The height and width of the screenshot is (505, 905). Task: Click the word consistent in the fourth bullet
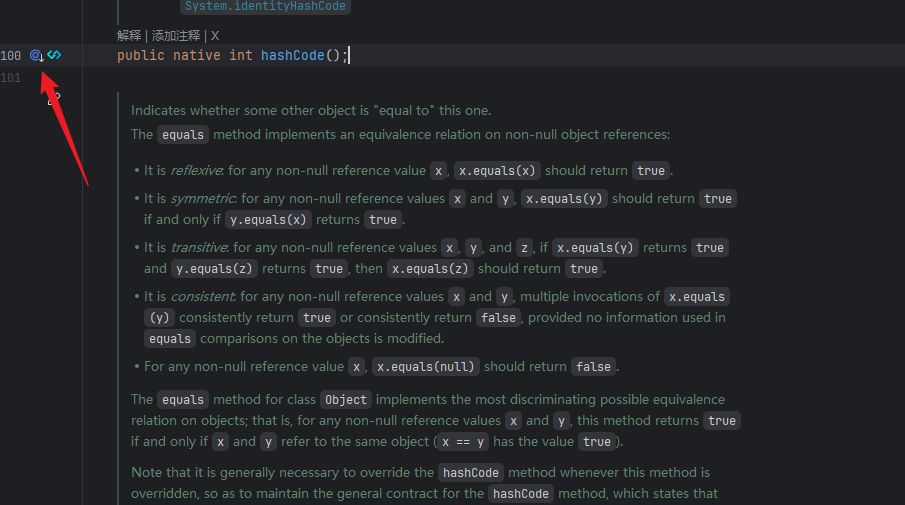[203, 297]
